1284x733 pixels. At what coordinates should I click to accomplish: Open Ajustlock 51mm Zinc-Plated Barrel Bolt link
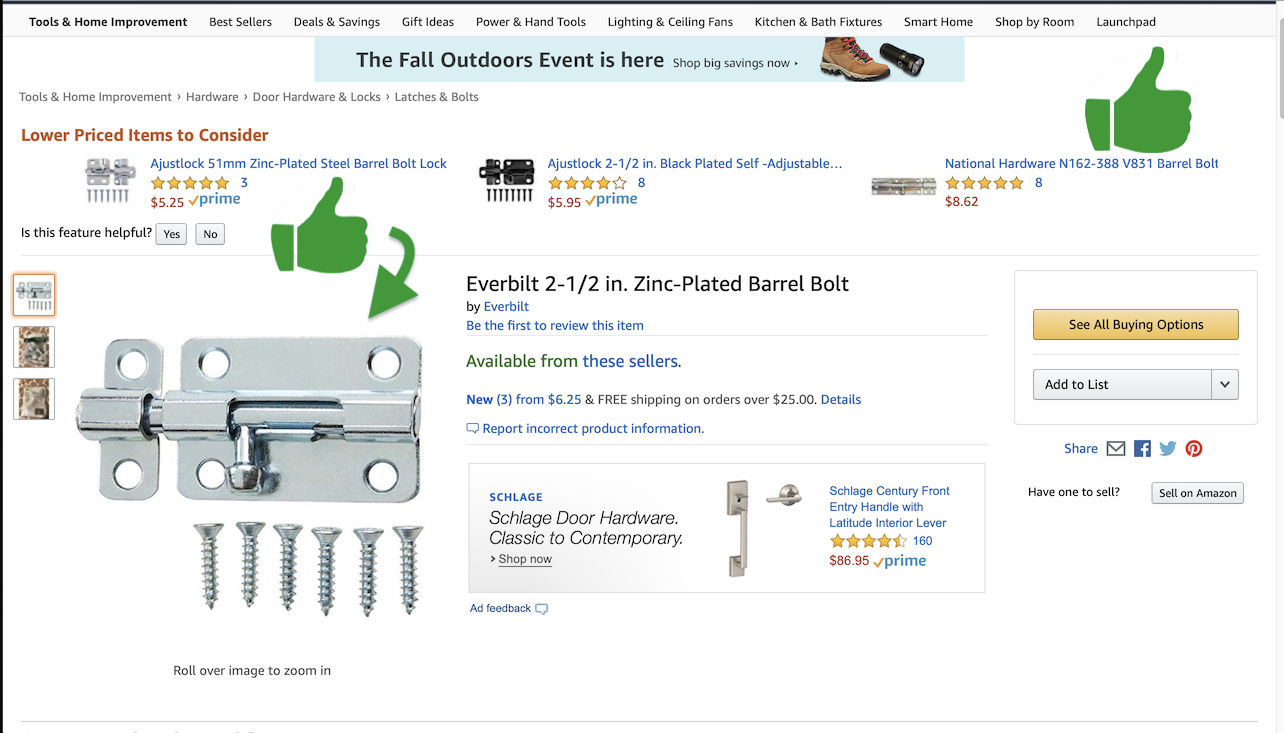pyautogui.click(x=298, y=164)
